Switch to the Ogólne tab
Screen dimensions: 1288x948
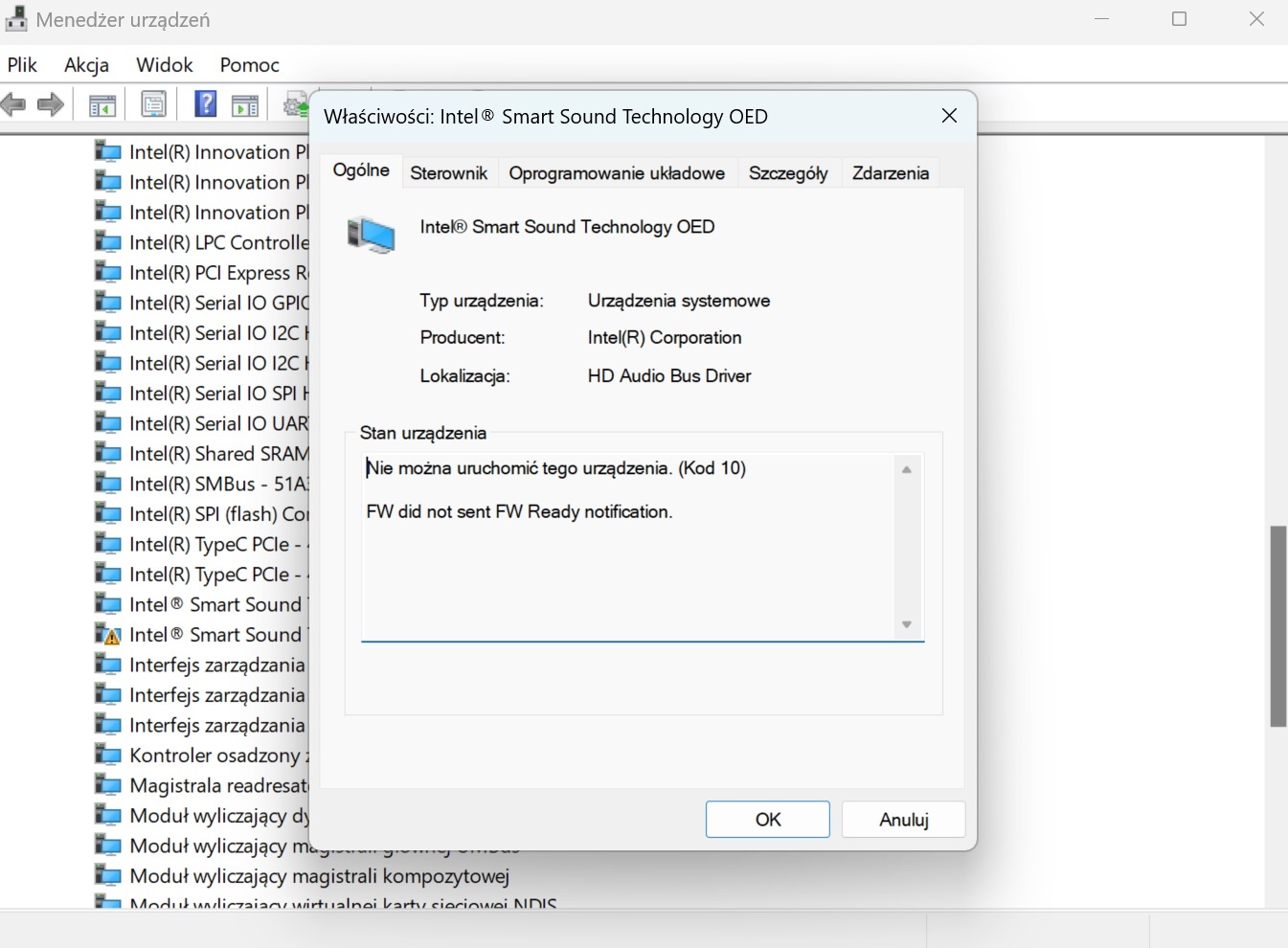pyautogui.click(x=361, y=170)
